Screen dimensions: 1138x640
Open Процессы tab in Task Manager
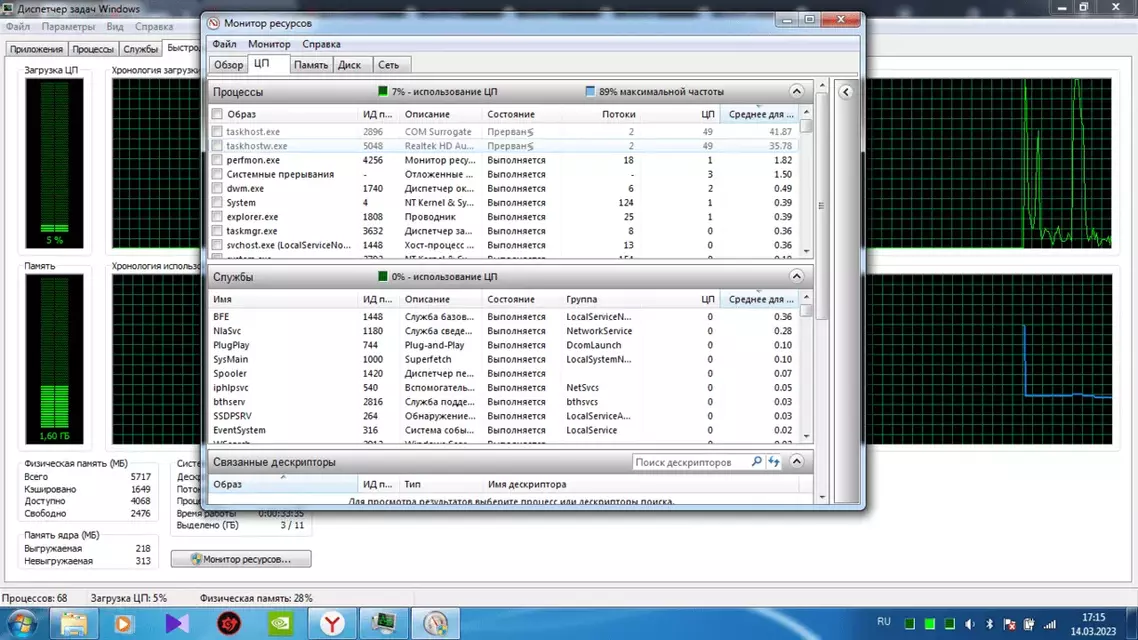pyautogui.click(x=93, y=49)
